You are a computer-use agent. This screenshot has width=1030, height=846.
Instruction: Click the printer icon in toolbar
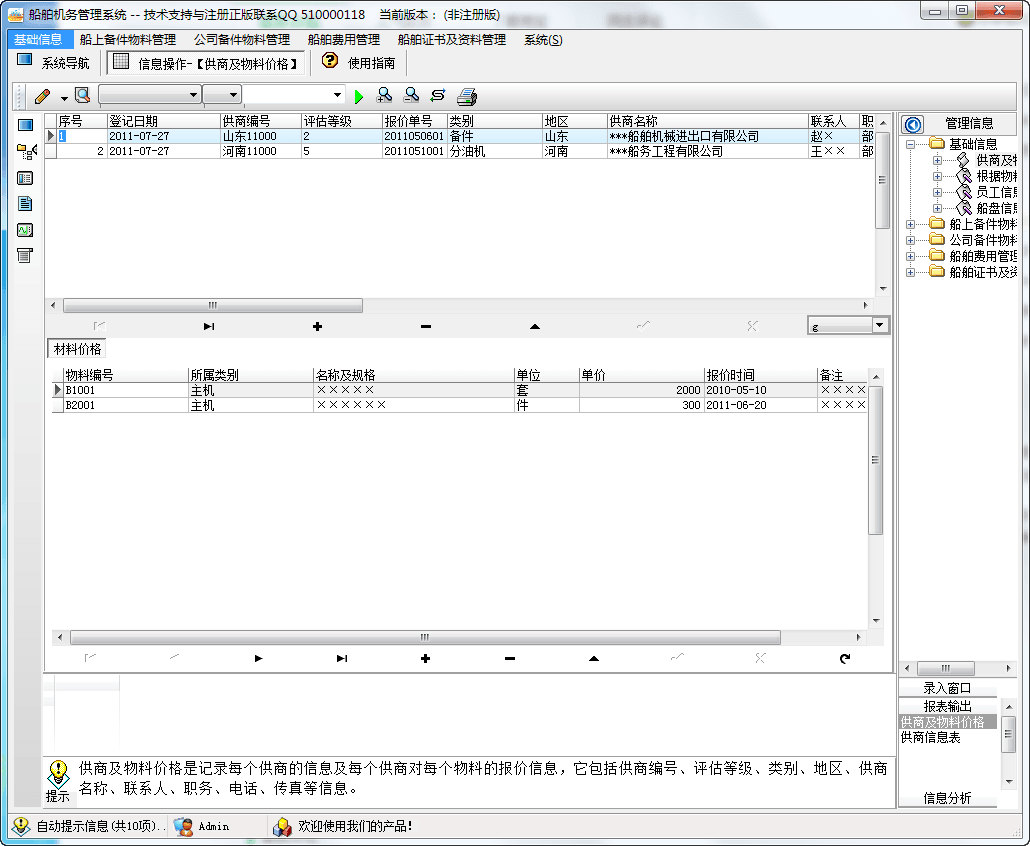coord(467,96)
